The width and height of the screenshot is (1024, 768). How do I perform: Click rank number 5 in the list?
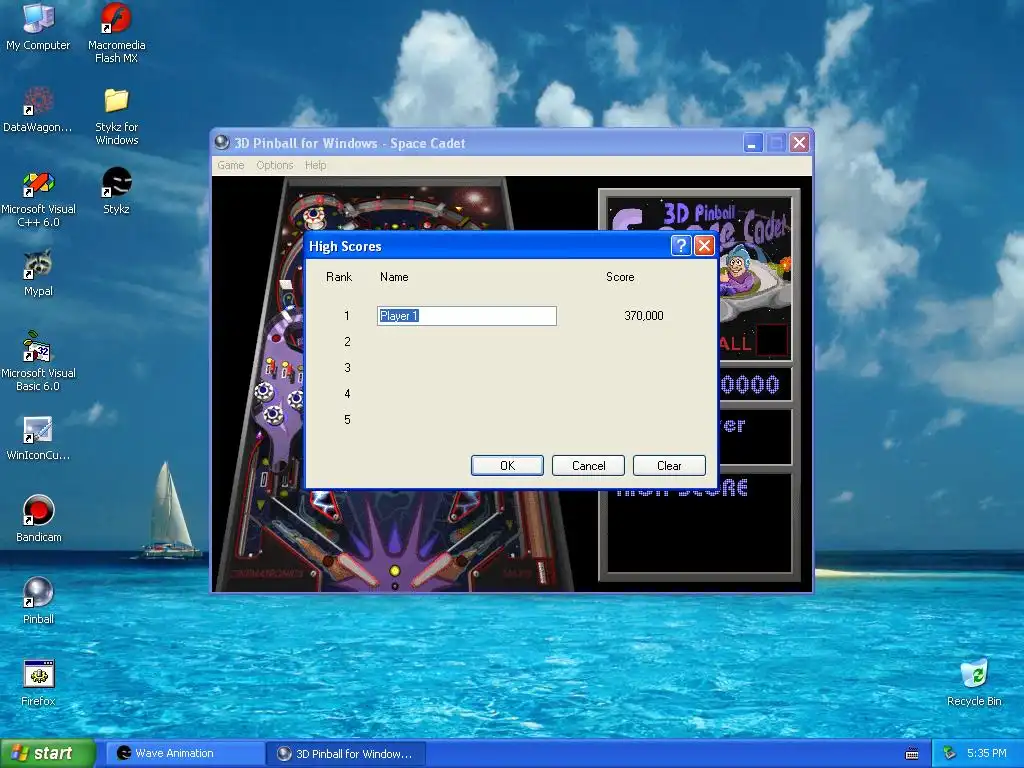click(347, 420)
